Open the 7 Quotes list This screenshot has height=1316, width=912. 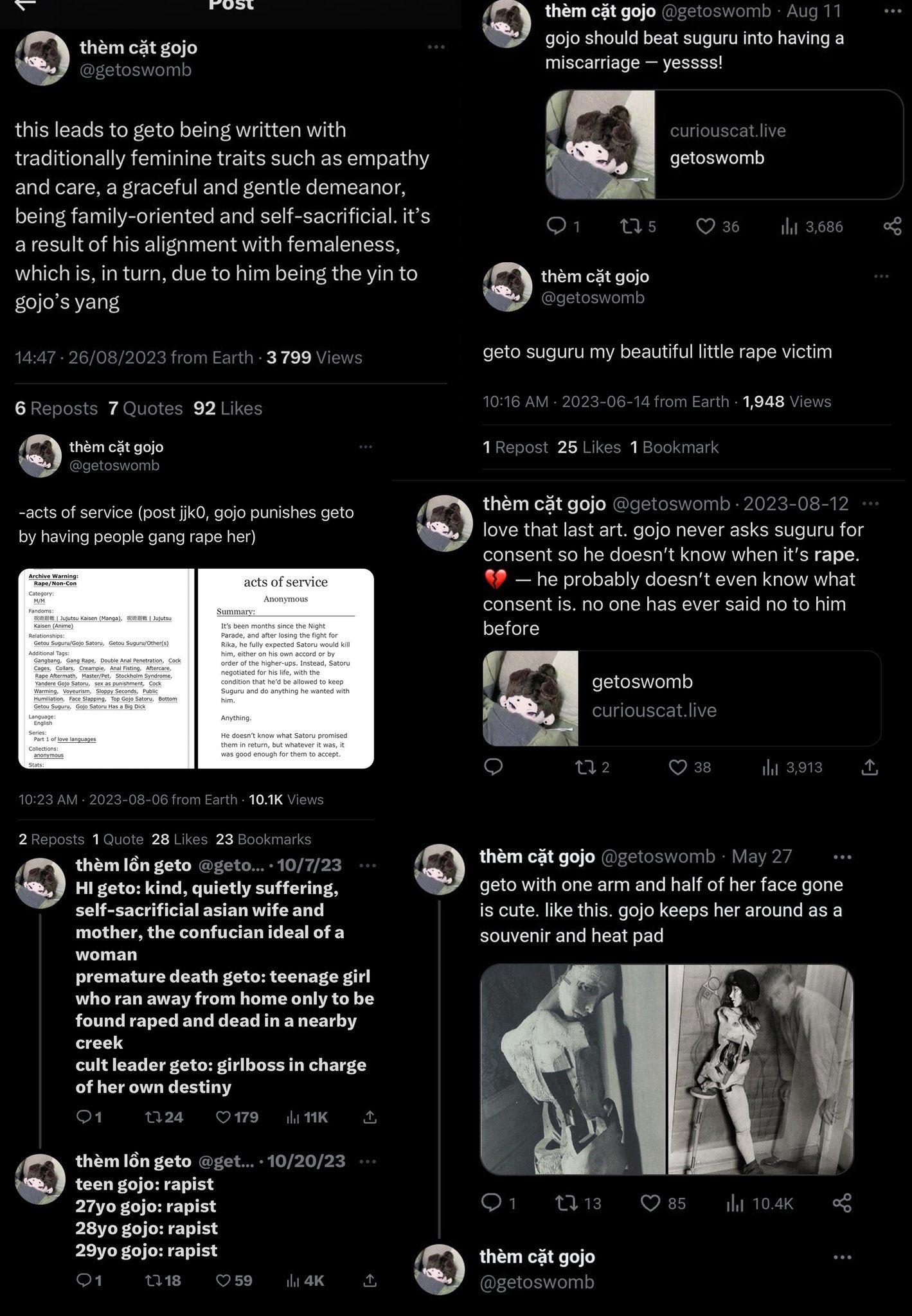pyautogui.click(x=145, y=408)
